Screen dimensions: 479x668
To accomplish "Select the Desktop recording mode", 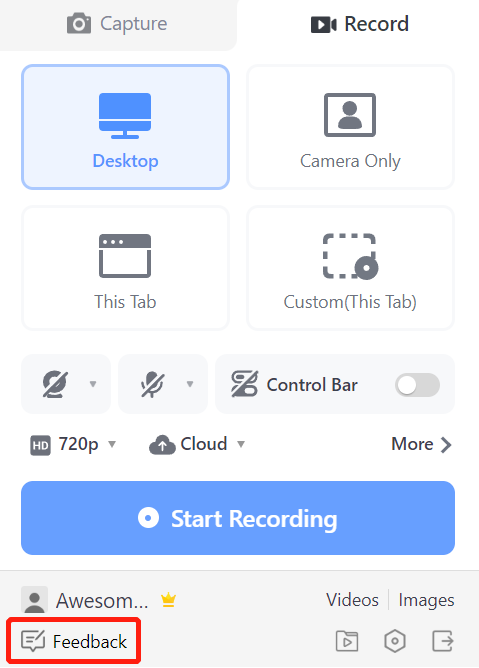I will (x=125, y=127).
